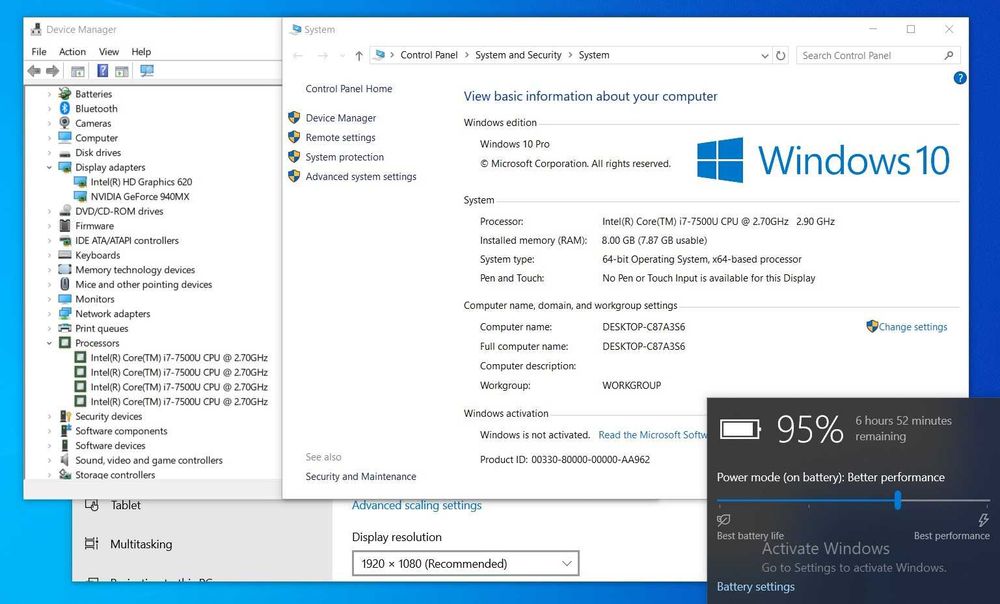Click System and Security in breadcrumb

point(518,55)
